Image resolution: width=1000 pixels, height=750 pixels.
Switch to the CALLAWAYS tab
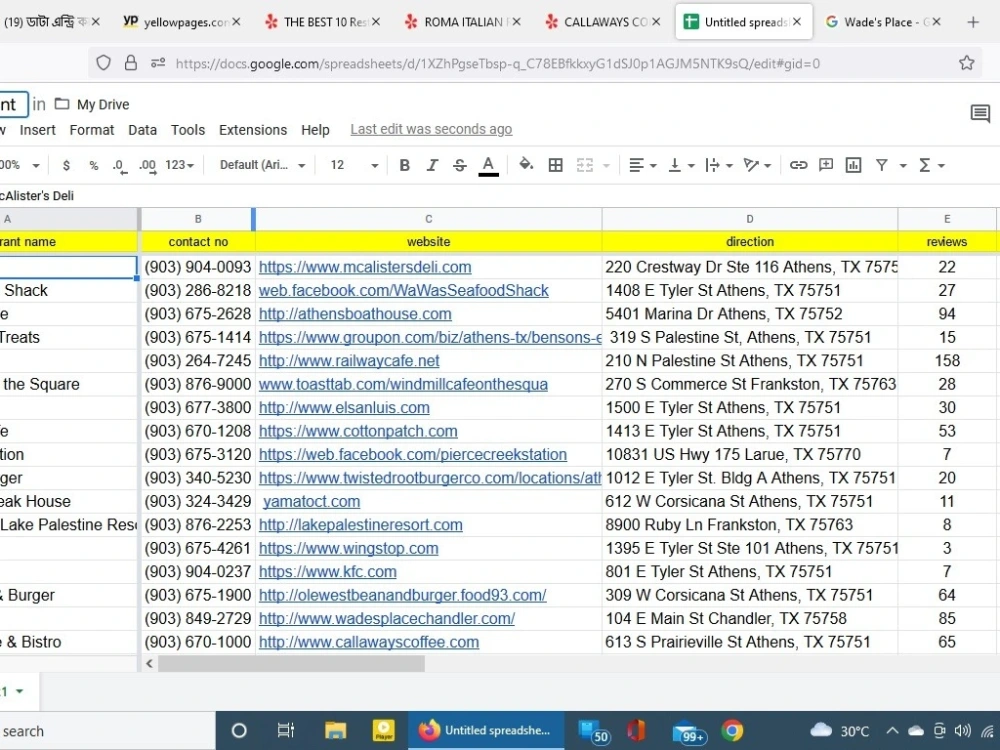pyautogui.click(x=603, y=22)
